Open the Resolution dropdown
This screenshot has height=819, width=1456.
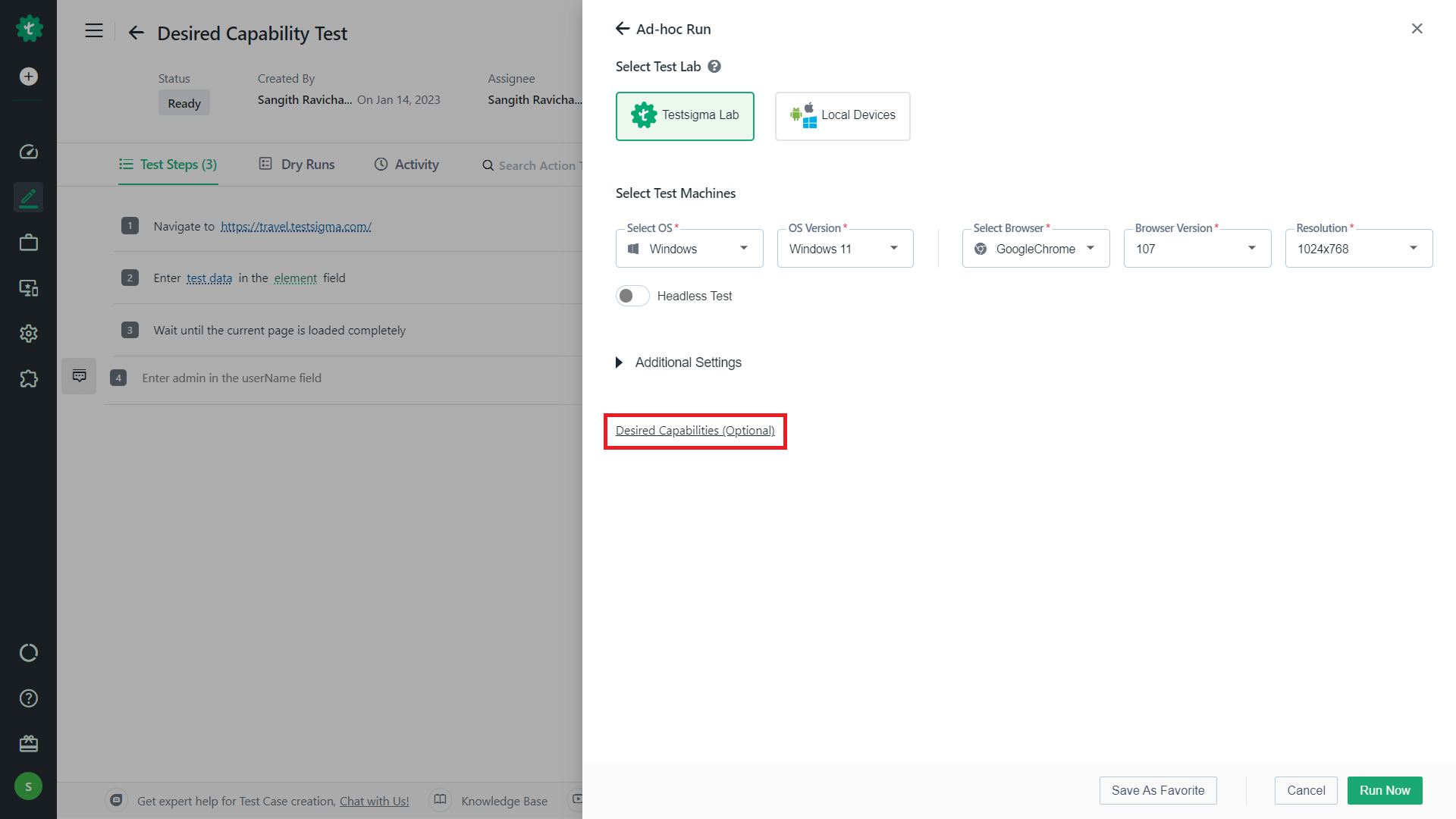(x=1359, y=249)
